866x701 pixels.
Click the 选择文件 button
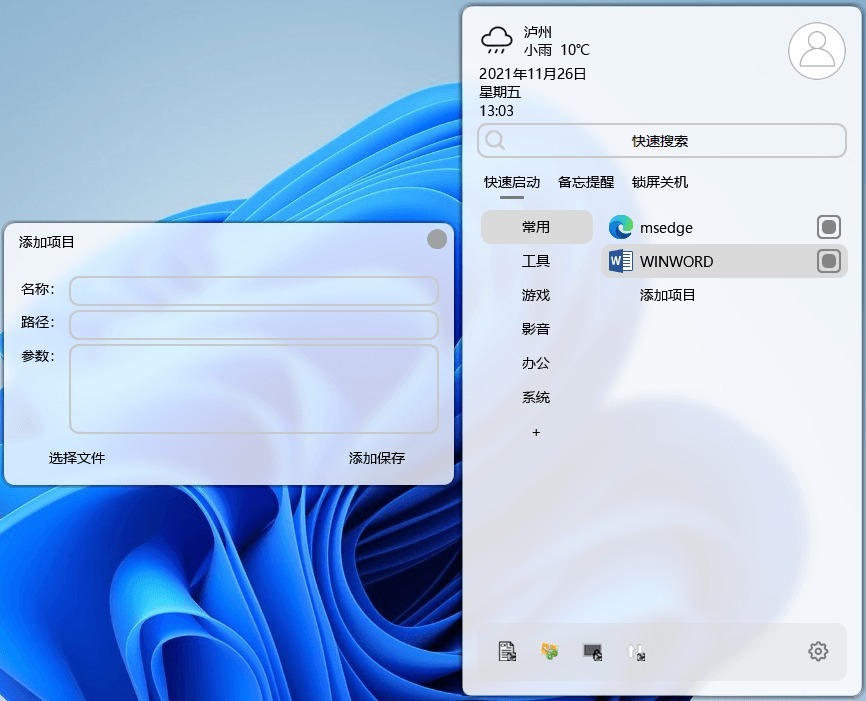point(77,458)
